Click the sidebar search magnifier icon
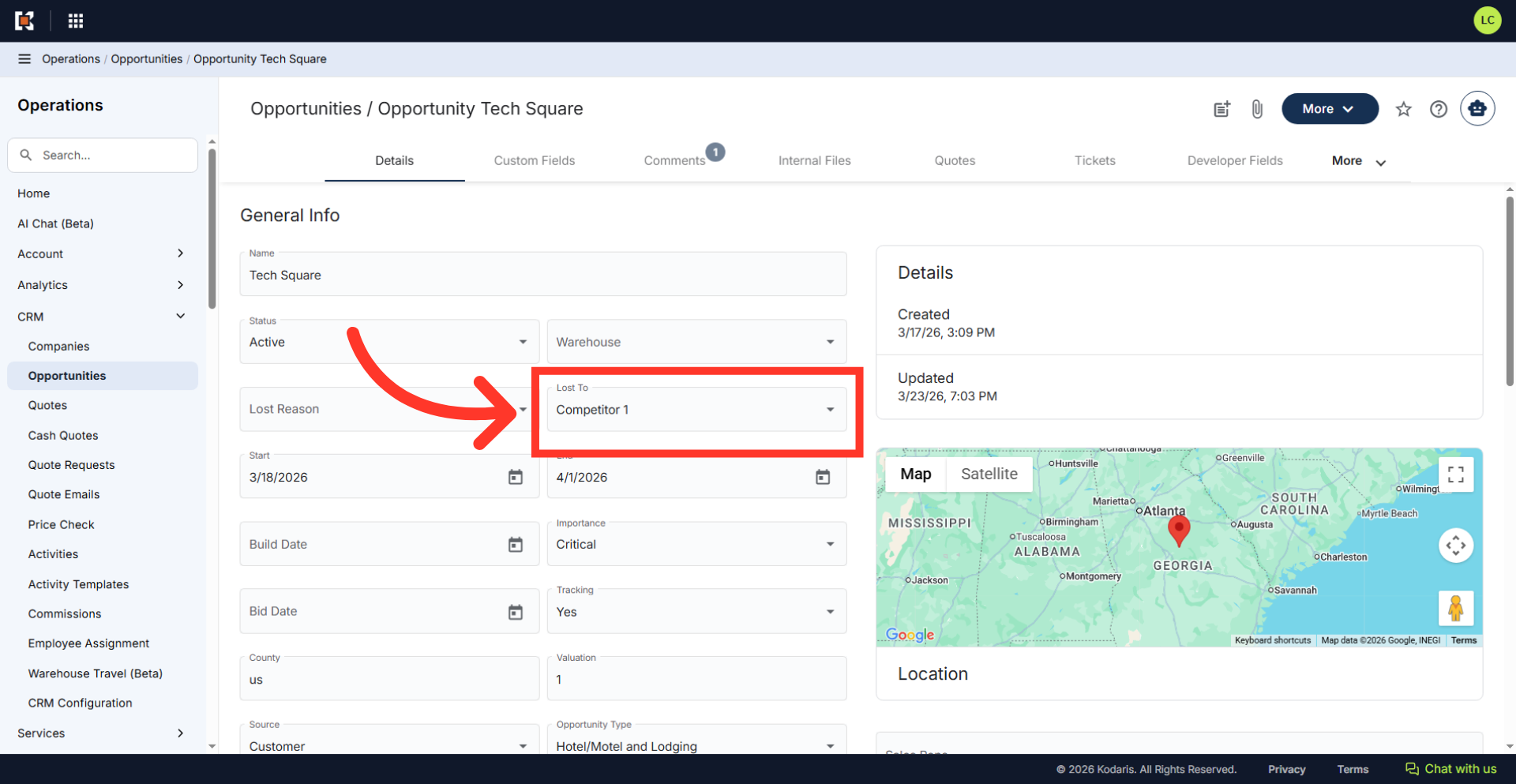The width and height of the screenshot is (1516, 784). [26, 155]
